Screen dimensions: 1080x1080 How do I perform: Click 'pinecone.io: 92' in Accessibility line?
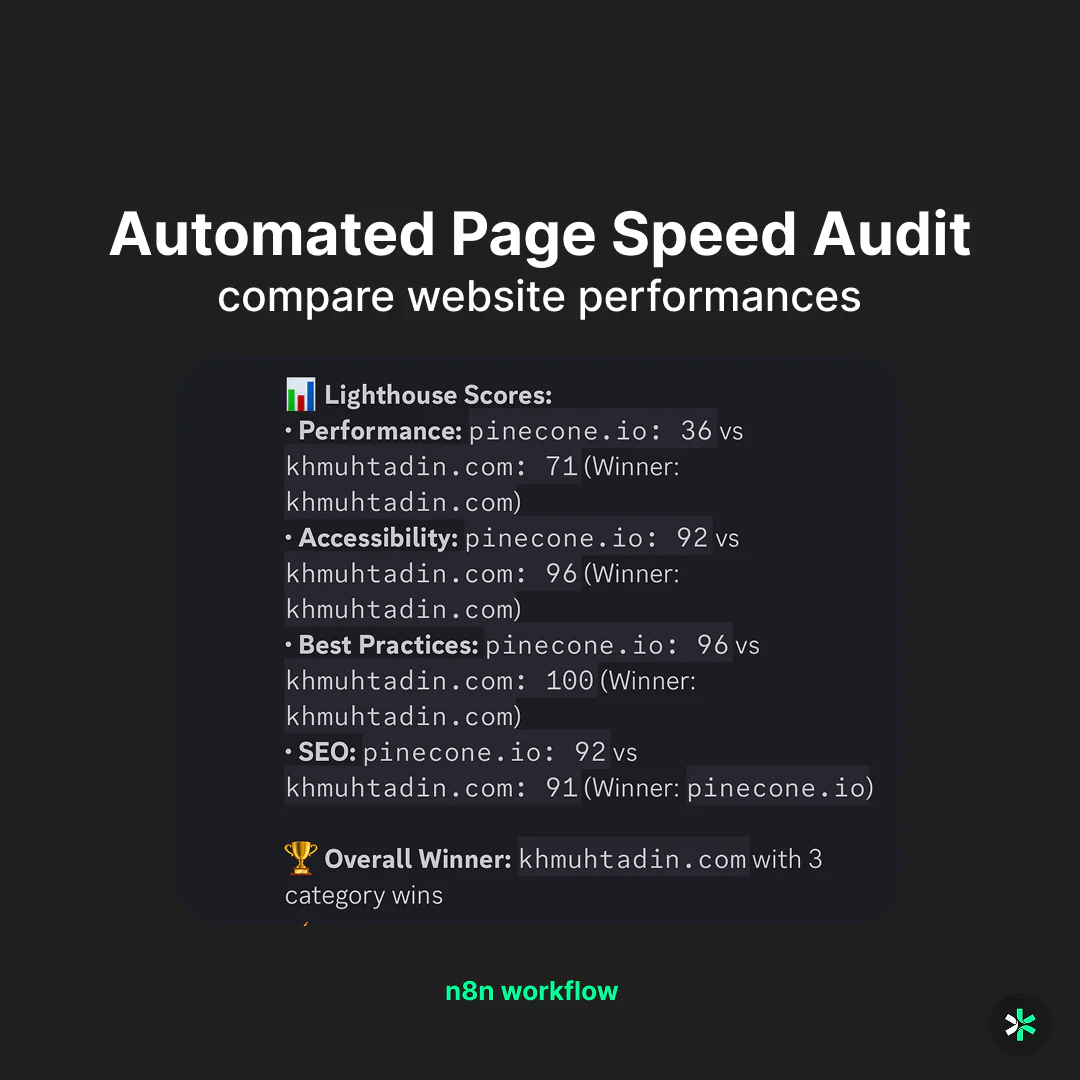(x=587, y=538)
